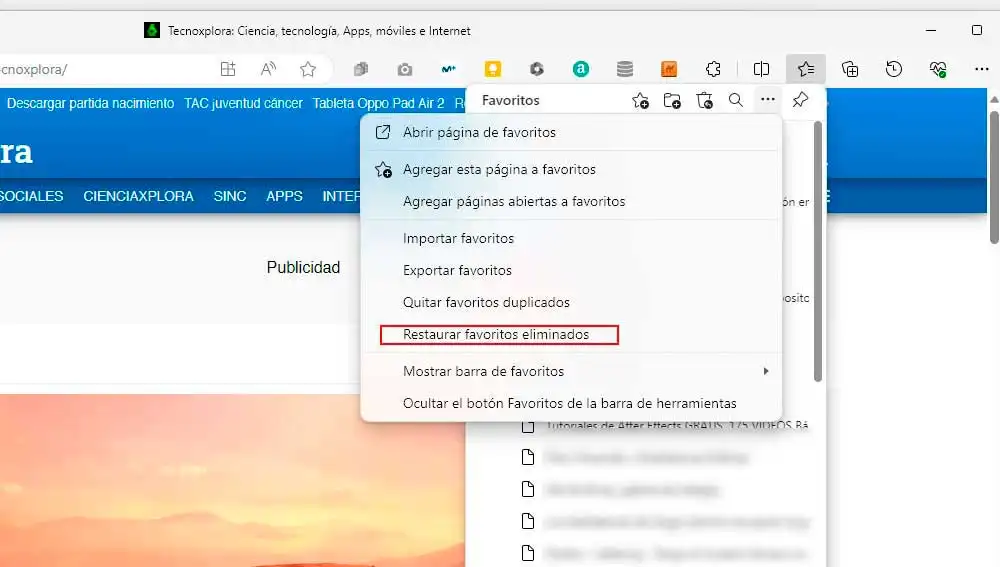Click the orange chart extension icon
Viewport: 1000px width, 567px height.
coord(669,69)
